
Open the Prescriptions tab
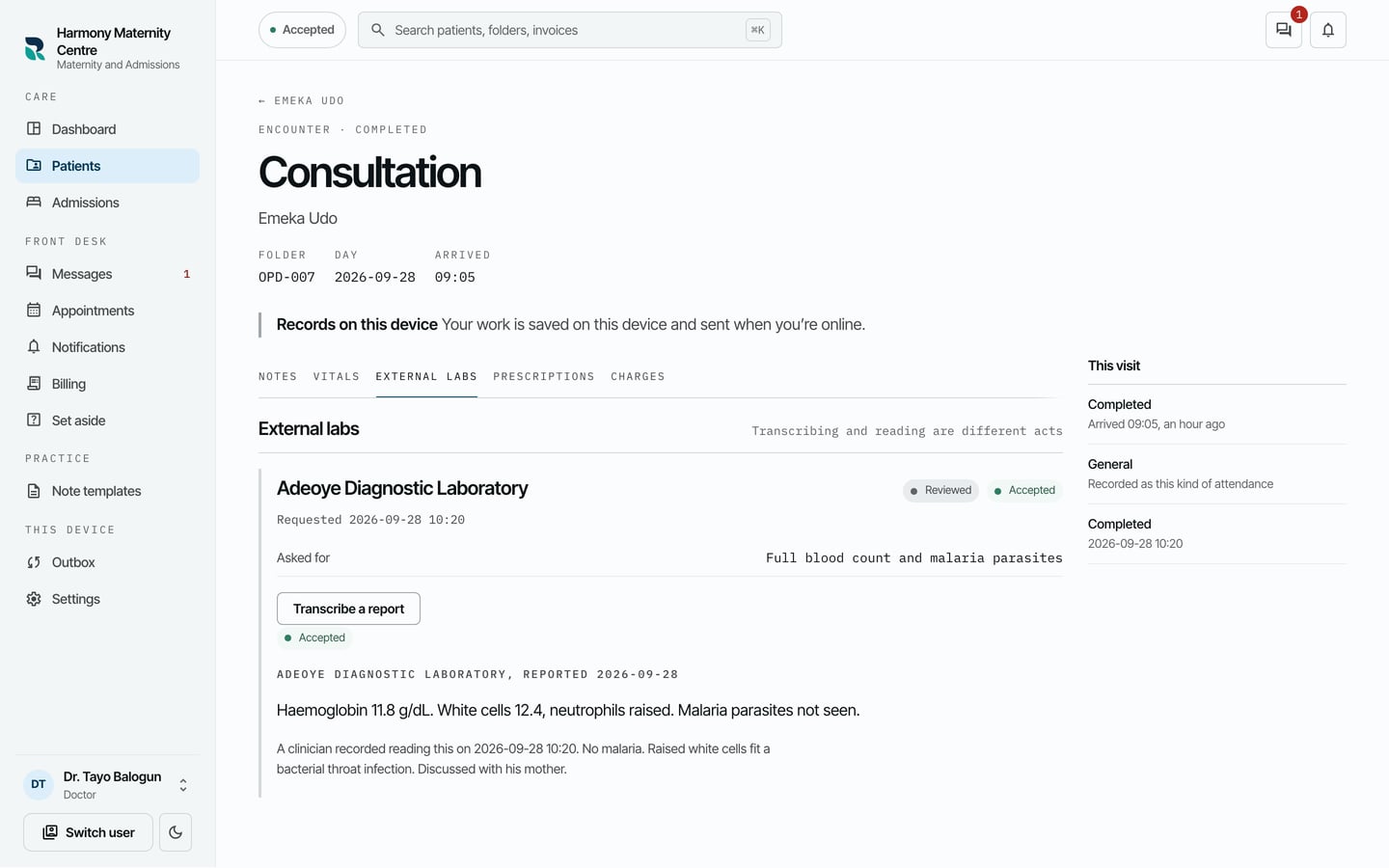[544, 376]
